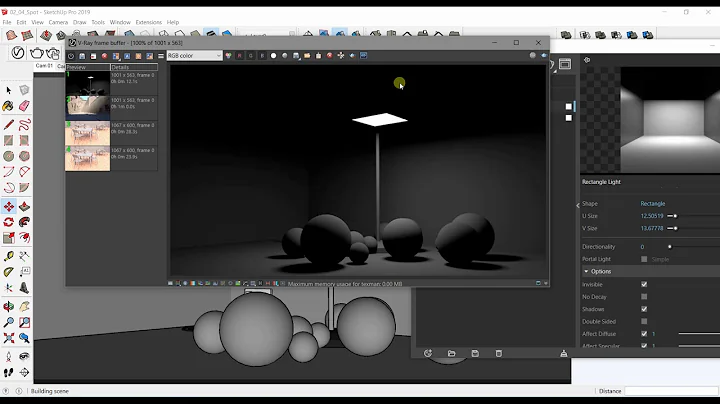Select the Line pencil tool
The image size is (720, 404).
9,124
